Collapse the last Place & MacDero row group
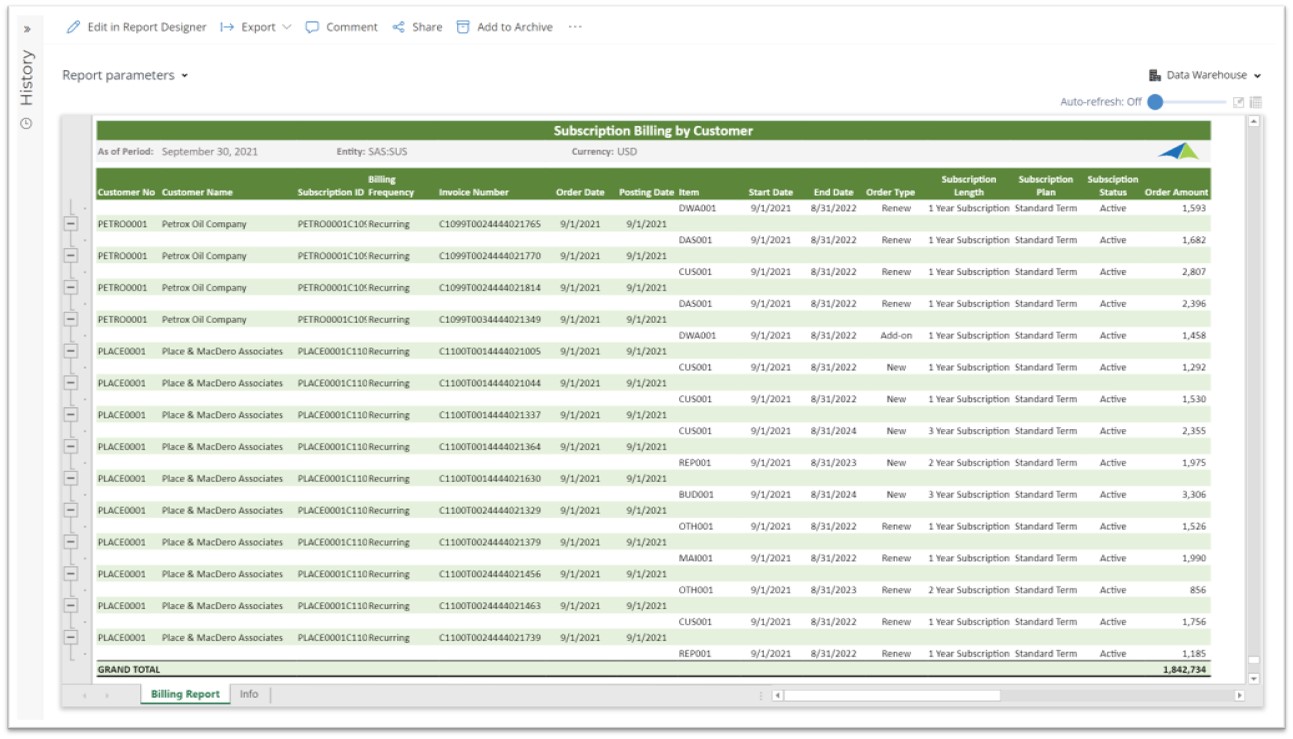Screen dimensions: 1293x739 click(70, 637)
